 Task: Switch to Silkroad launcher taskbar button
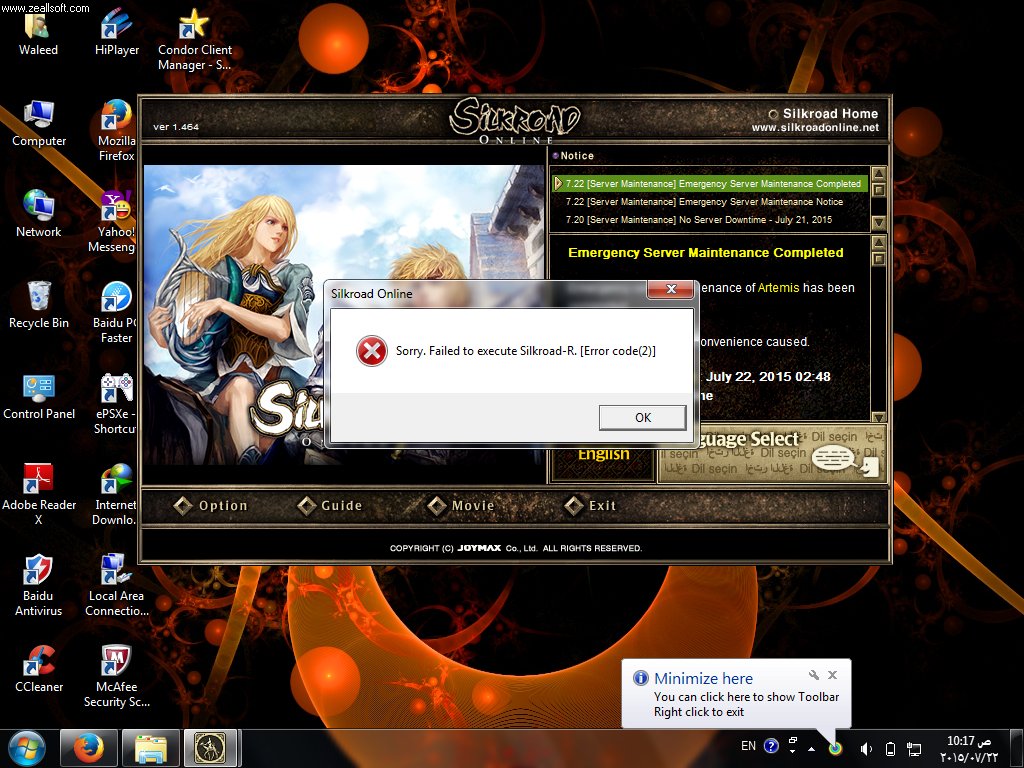click(210, 748)
